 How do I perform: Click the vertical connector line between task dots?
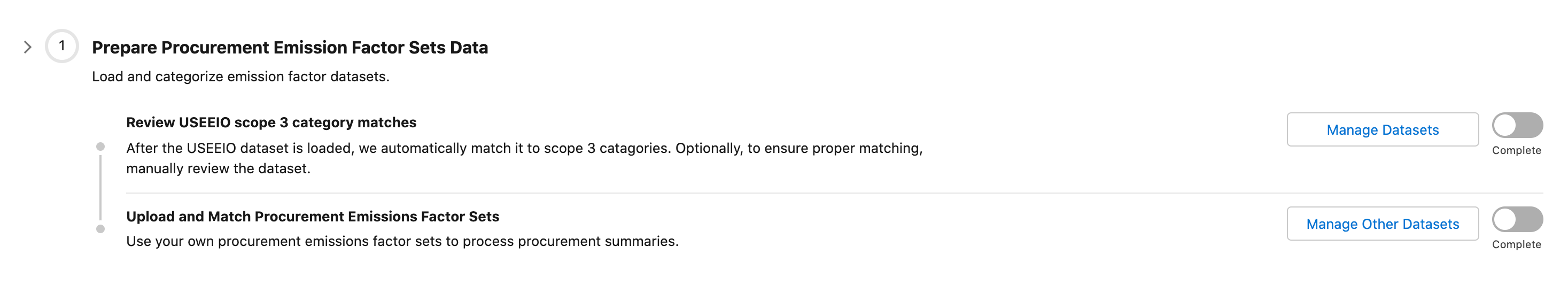(100, 188)
